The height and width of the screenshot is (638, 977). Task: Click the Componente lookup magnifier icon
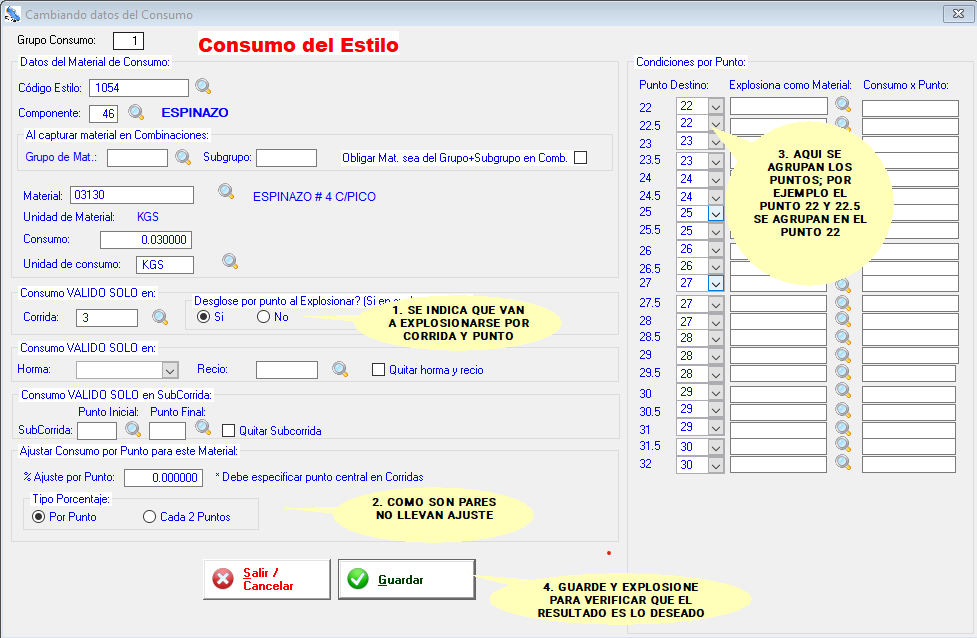pos(136,112)
